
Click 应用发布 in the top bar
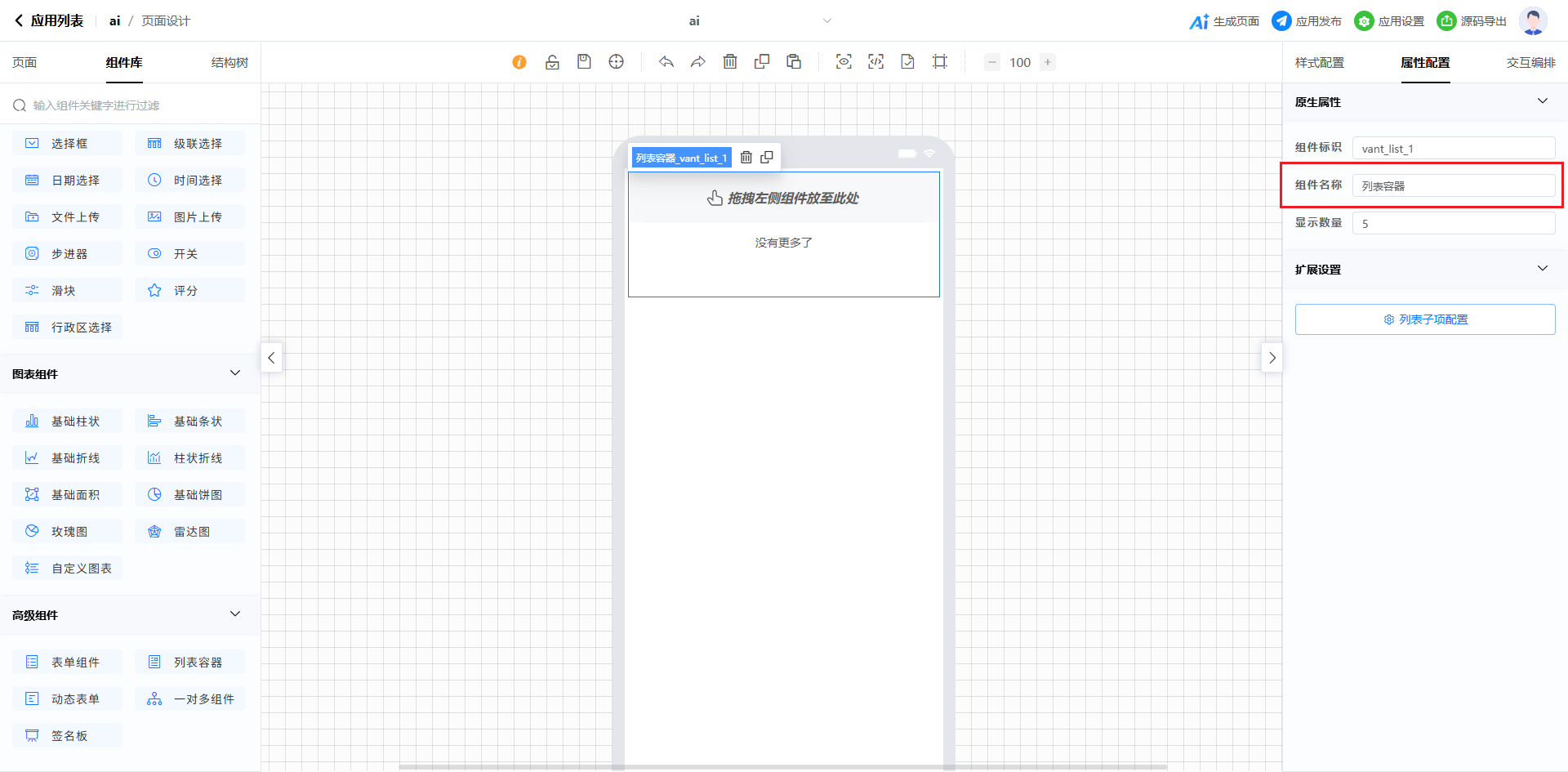click(1307, 21)
